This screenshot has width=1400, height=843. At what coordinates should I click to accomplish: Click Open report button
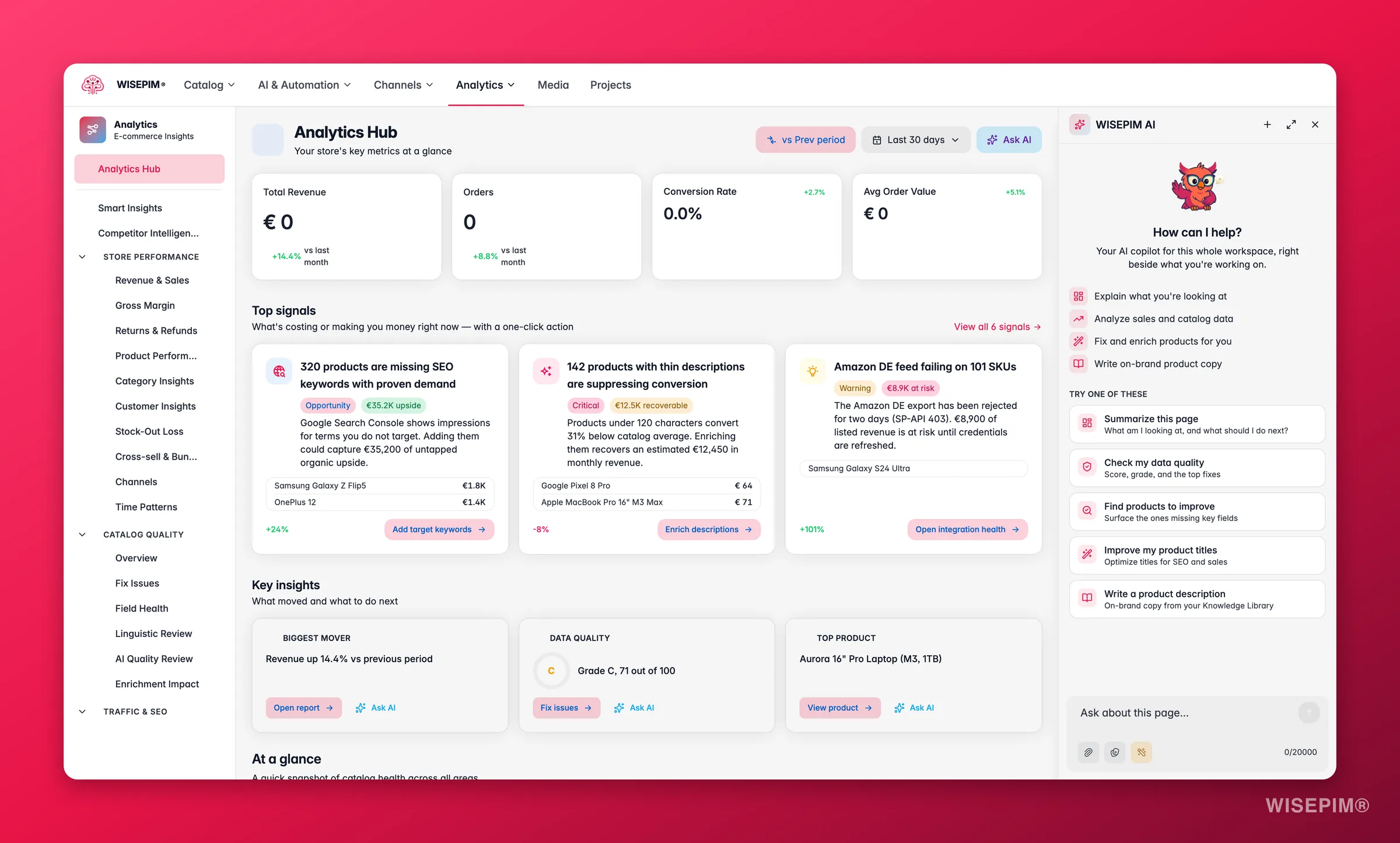(x=303, y=708)
